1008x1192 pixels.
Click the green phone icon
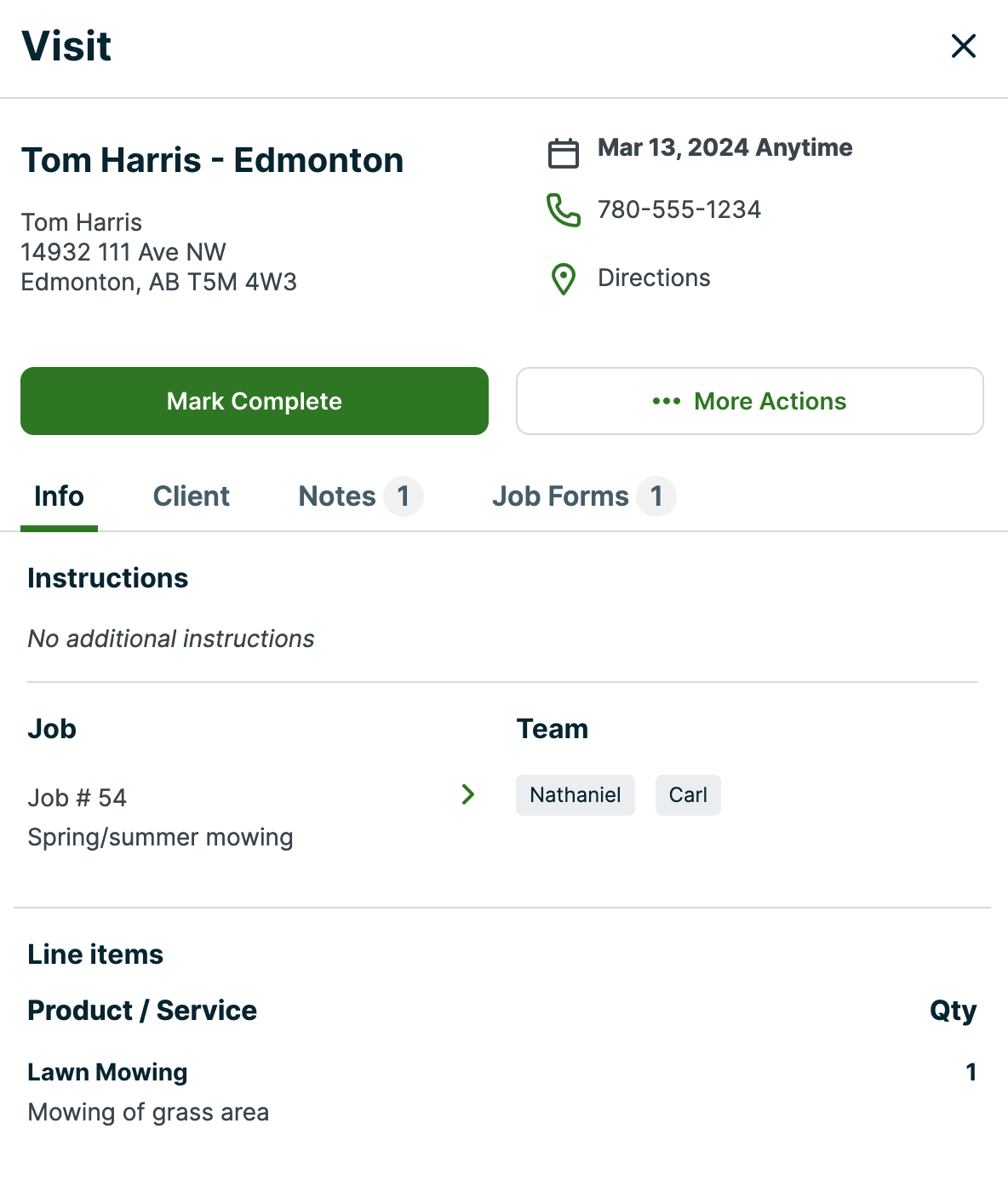coord(563,210)
